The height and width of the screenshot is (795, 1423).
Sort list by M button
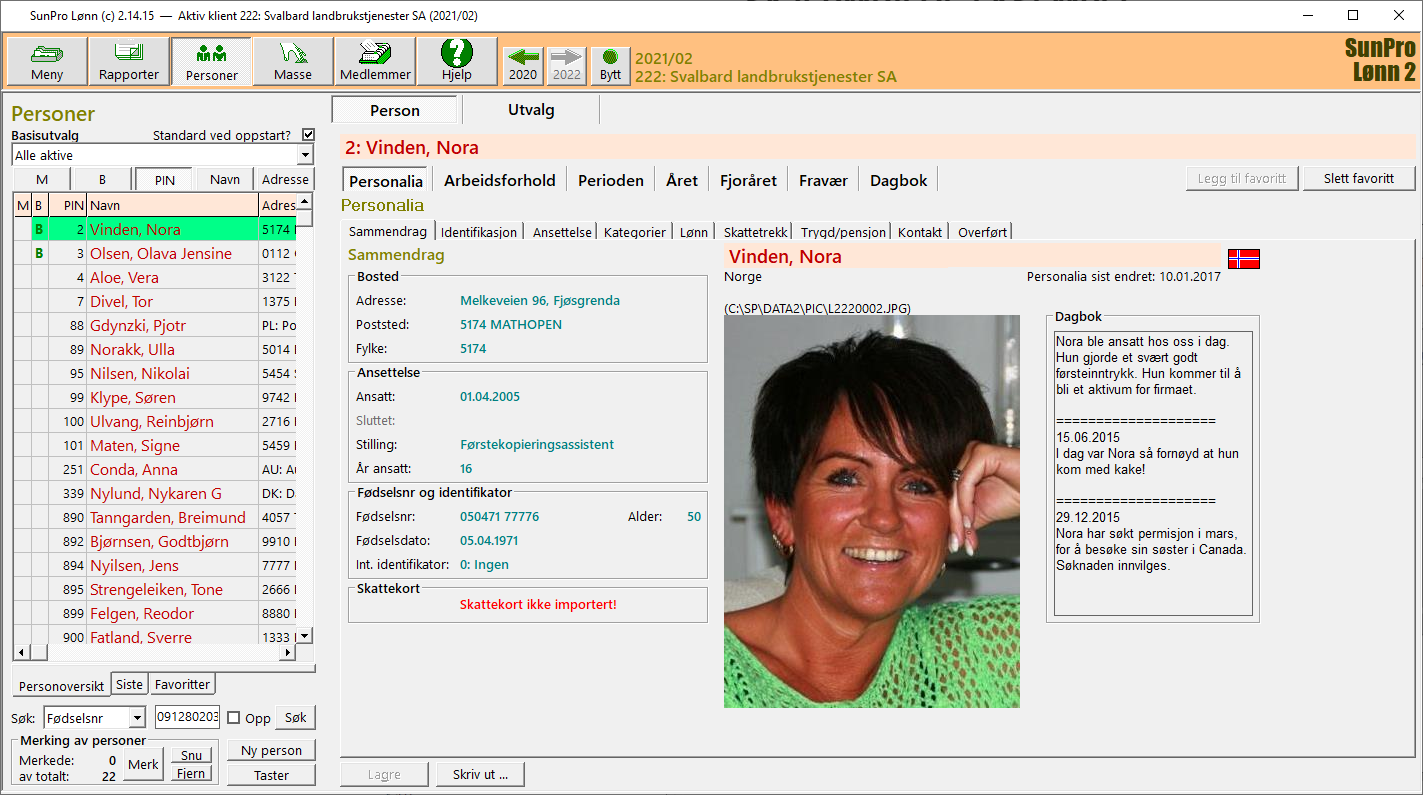coord(42,179)
